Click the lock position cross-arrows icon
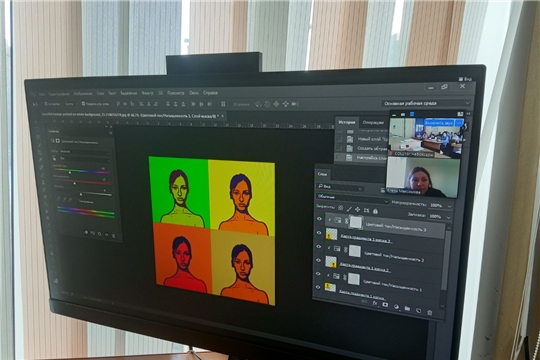The image size is (540, 360). tap(357, 209)
